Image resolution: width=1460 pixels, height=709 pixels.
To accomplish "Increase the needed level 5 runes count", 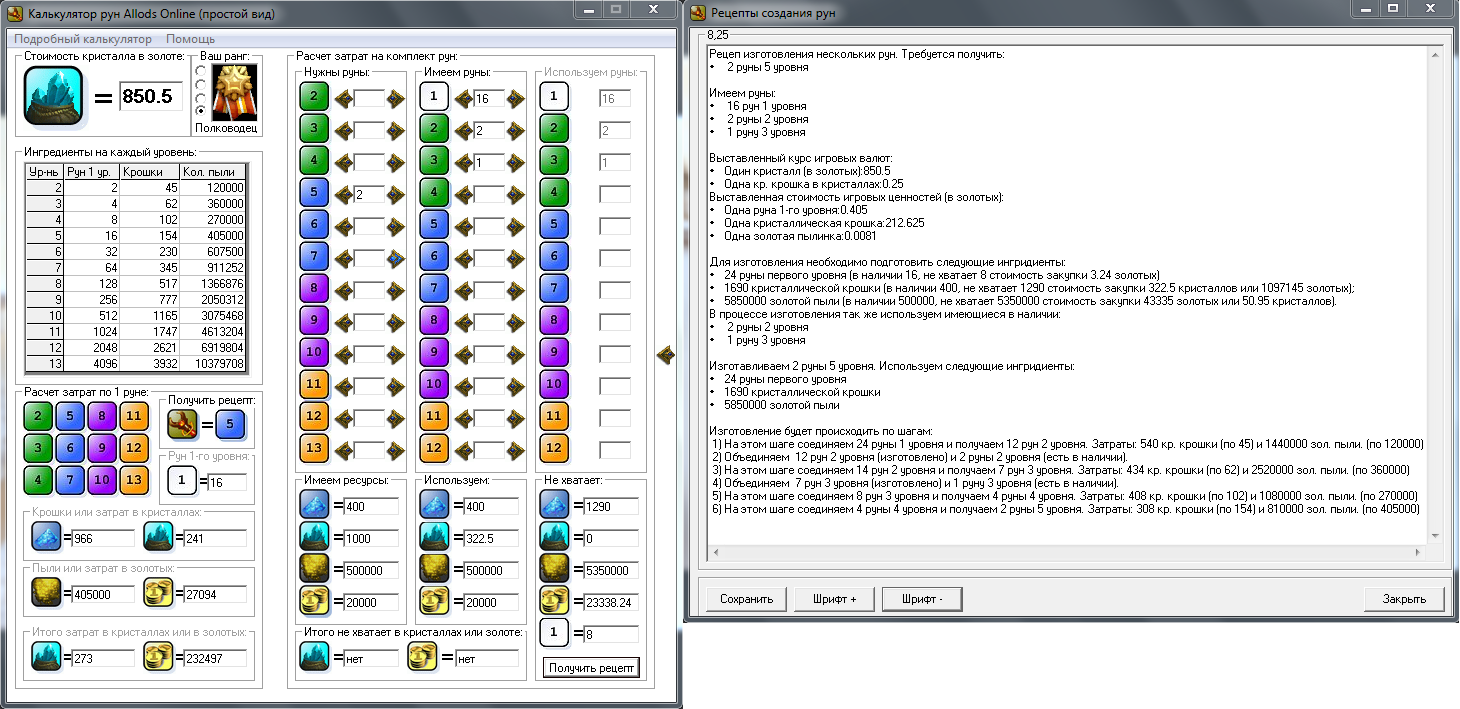I will point(395,194).
